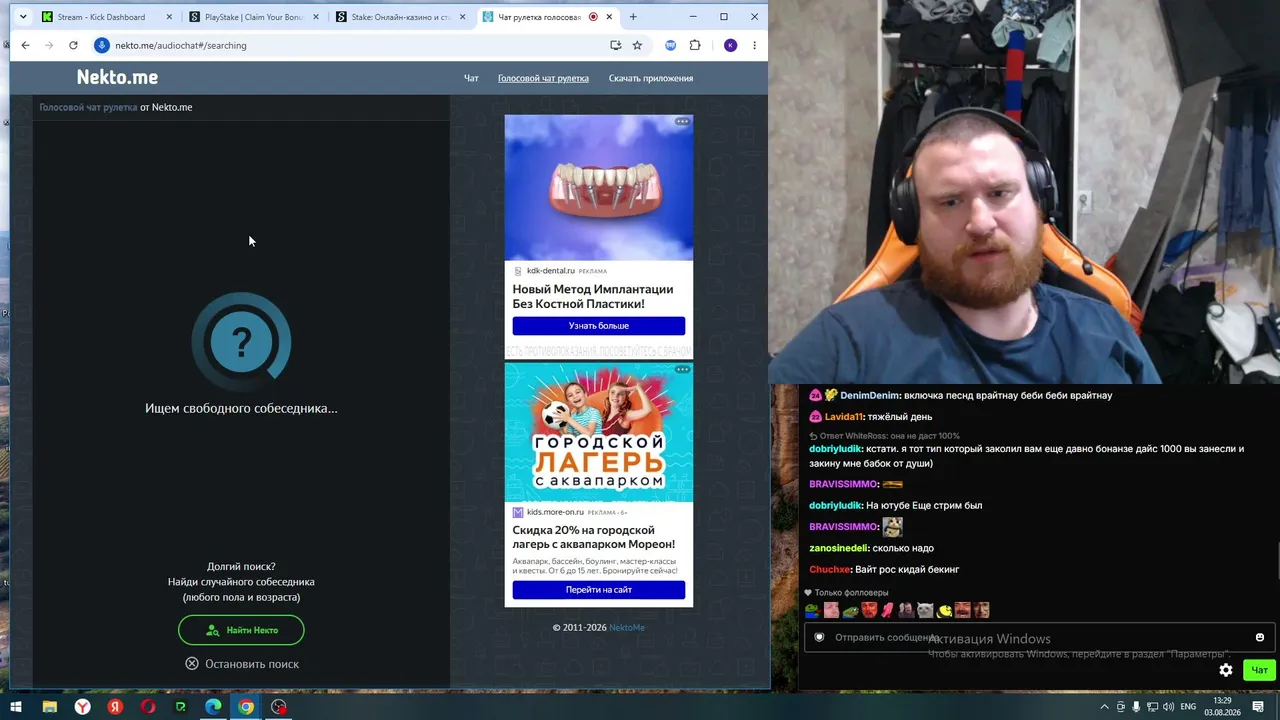Viewport: 1280px width, 720px height.
Task: Click the NektoMe footer link
Action: pos(627,628)
